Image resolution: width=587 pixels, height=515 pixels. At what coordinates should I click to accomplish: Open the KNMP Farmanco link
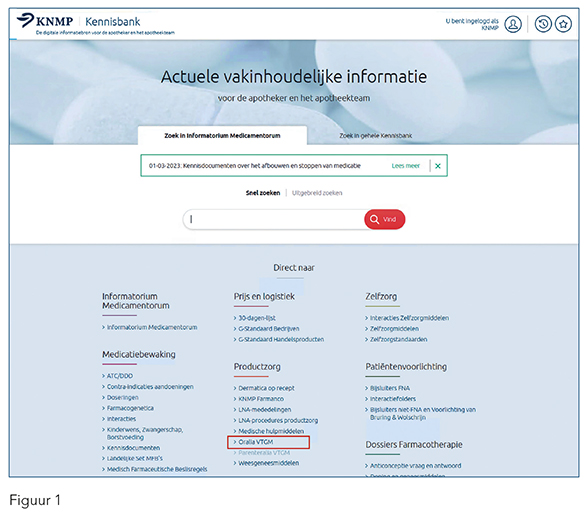[261, 399]
